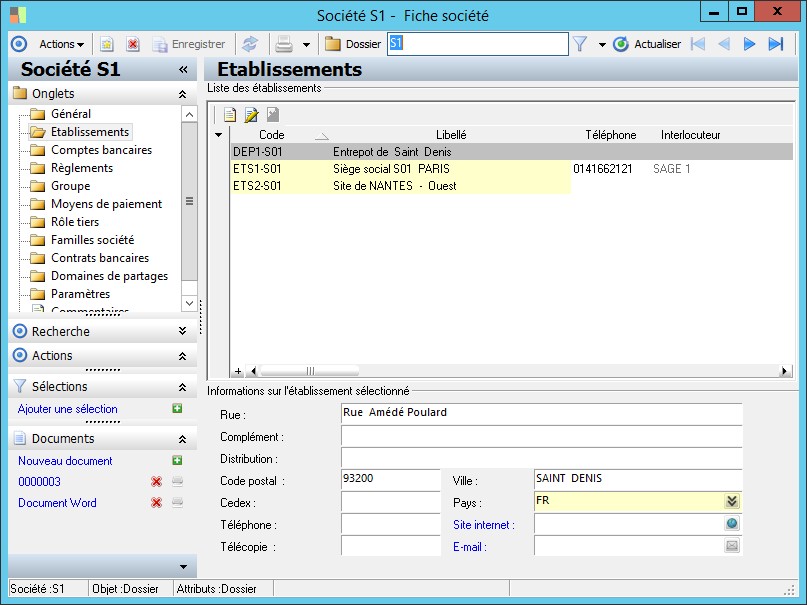
Task: Open website globe icon beside Site internet
Action: coord(732,524)
